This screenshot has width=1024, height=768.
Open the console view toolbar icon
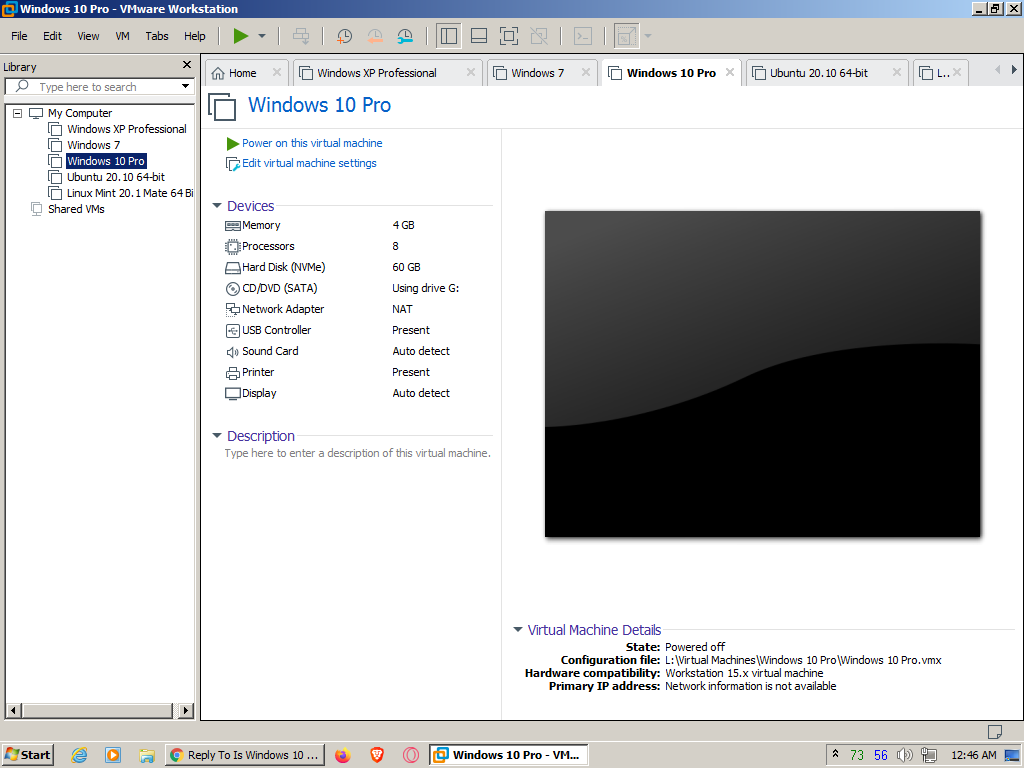[x=583, y=36]
